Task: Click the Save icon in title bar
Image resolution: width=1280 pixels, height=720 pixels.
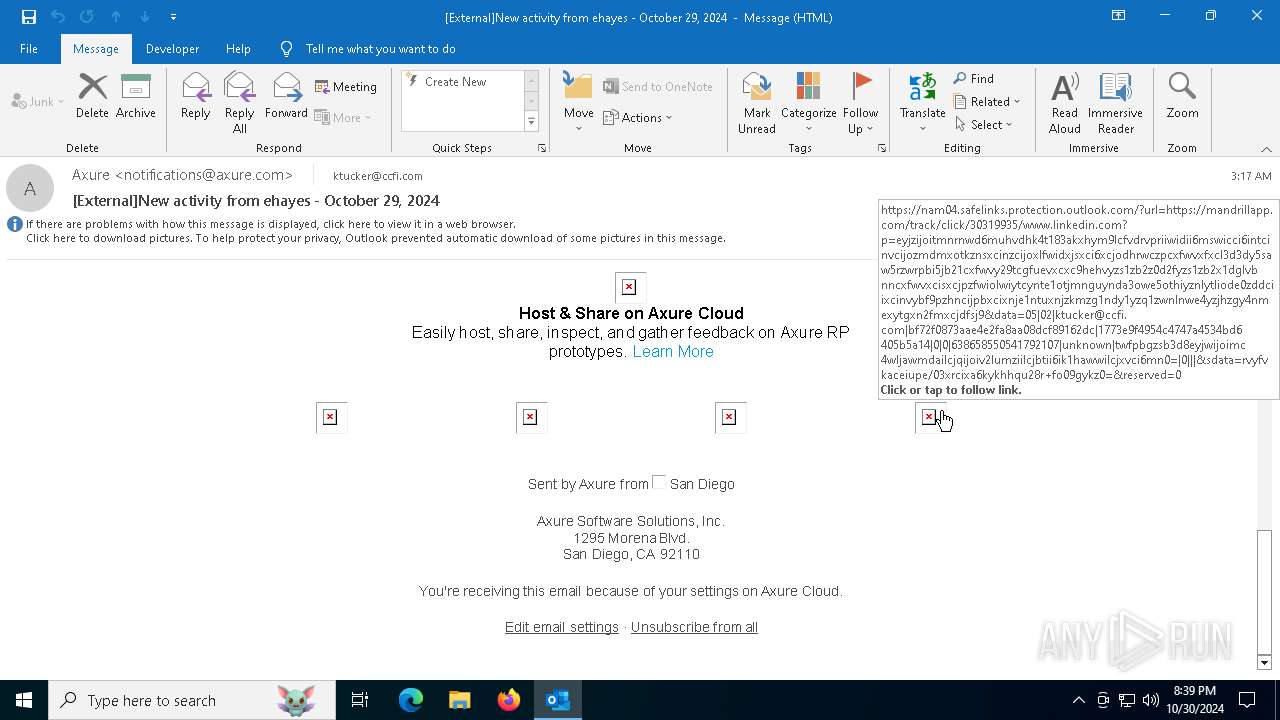Action: pyautogui.click(x=29, y=16)
